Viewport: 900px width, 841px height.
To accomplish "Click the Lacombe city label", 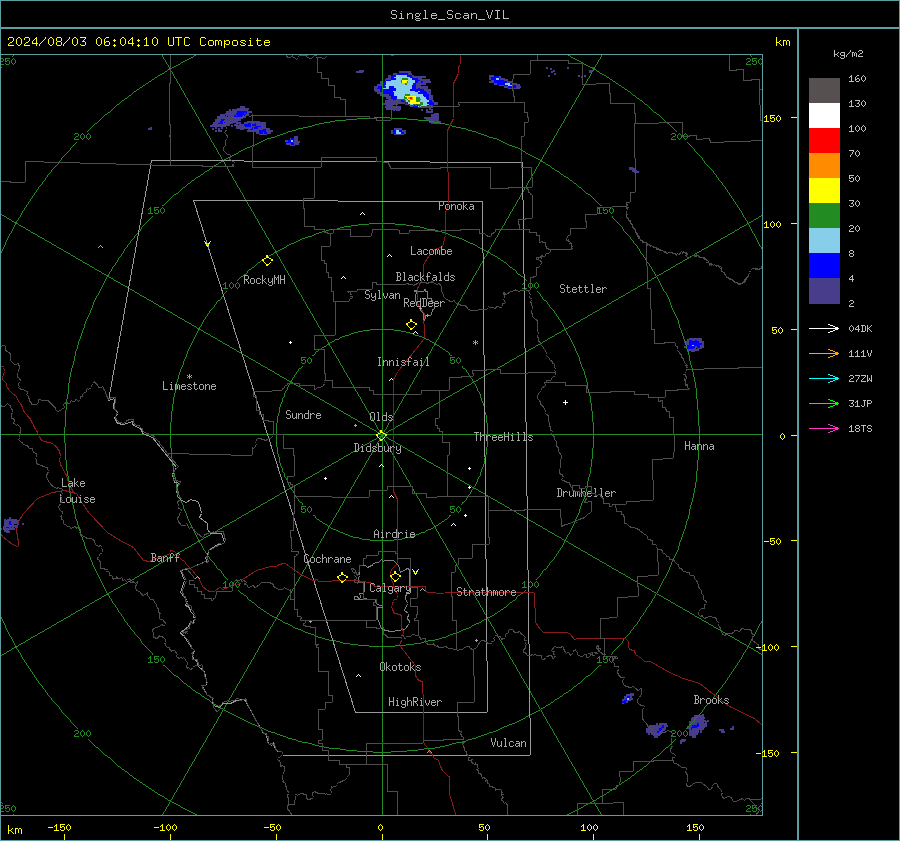I will click(x=431, y=251).
